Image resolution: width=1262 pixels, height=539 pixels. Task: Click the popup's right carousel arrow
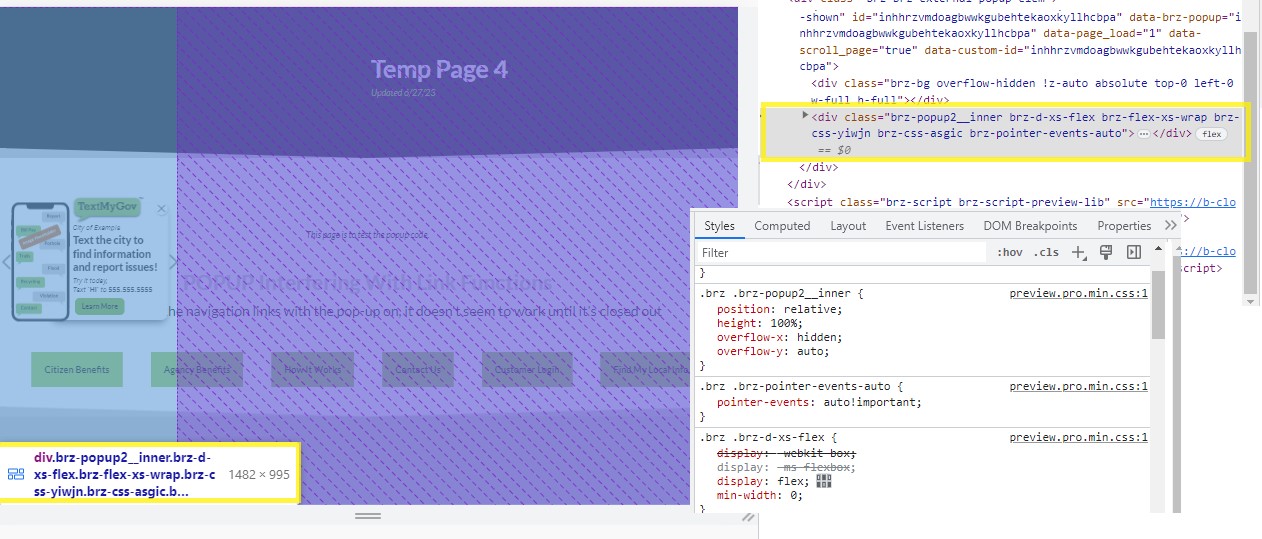[x=173, y=262]
